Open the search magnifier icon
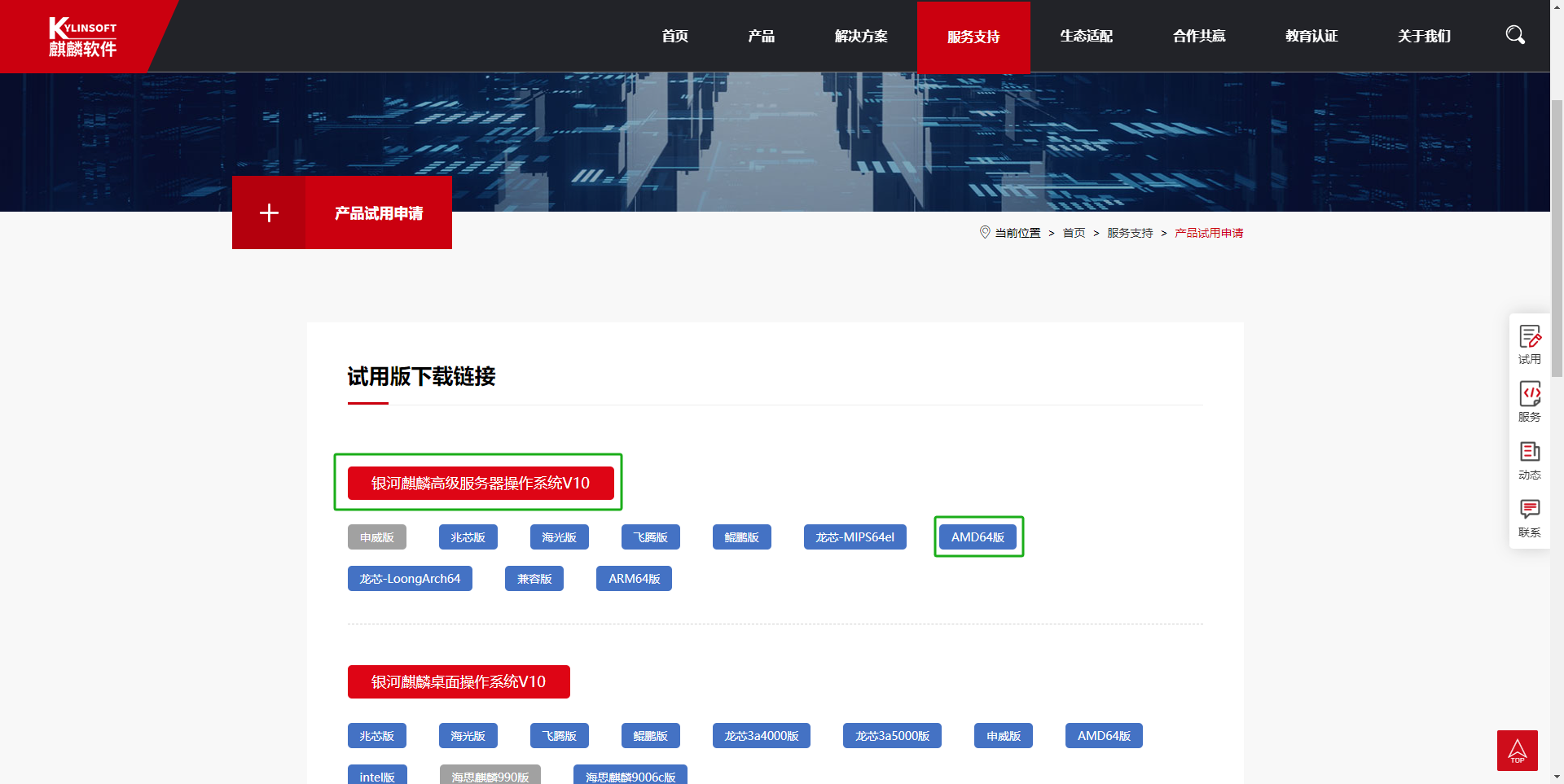 1515,35
